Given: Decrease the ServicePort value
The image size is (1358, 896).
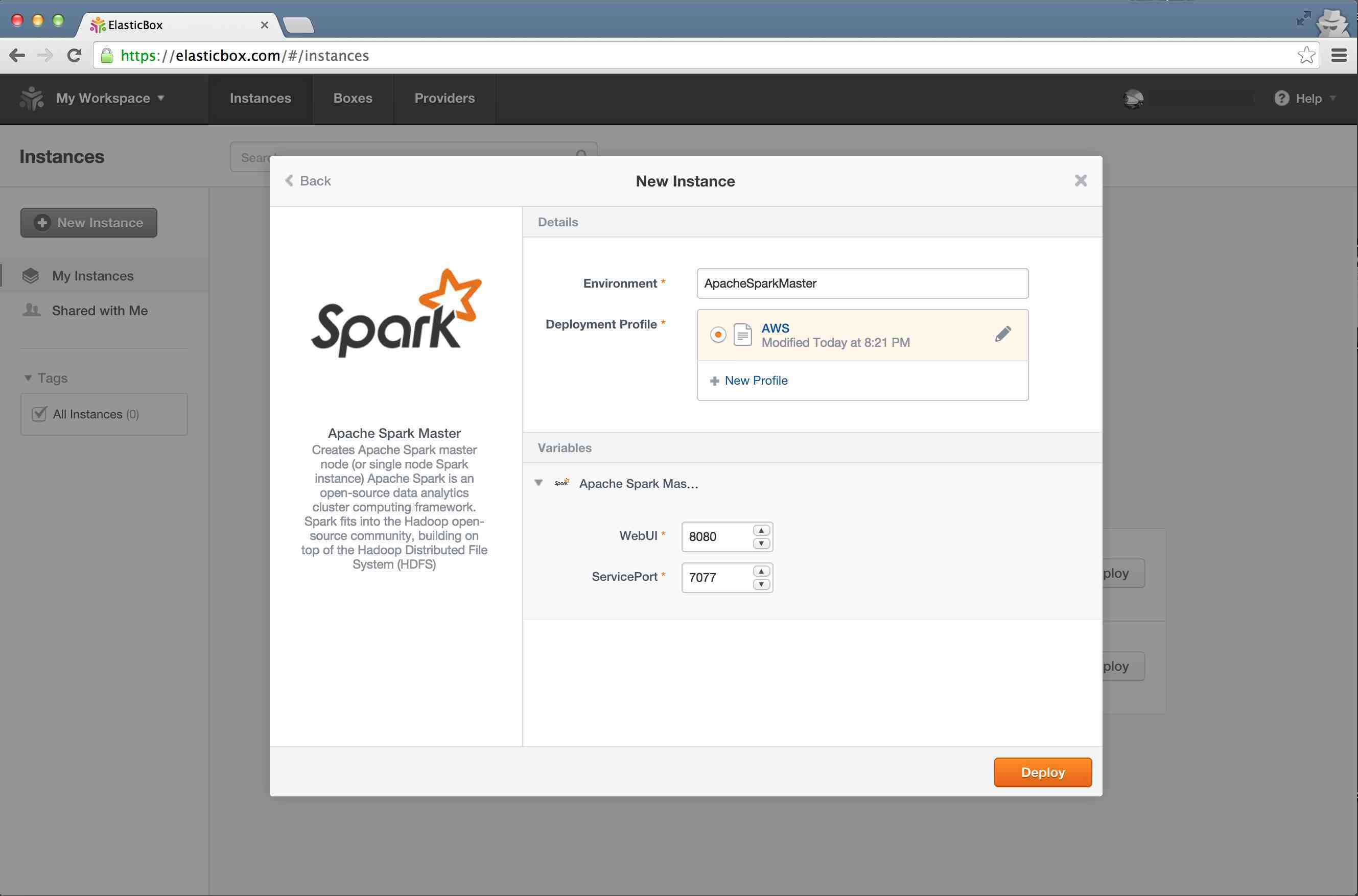Looking at the screenshot, I should pos(761,584).
